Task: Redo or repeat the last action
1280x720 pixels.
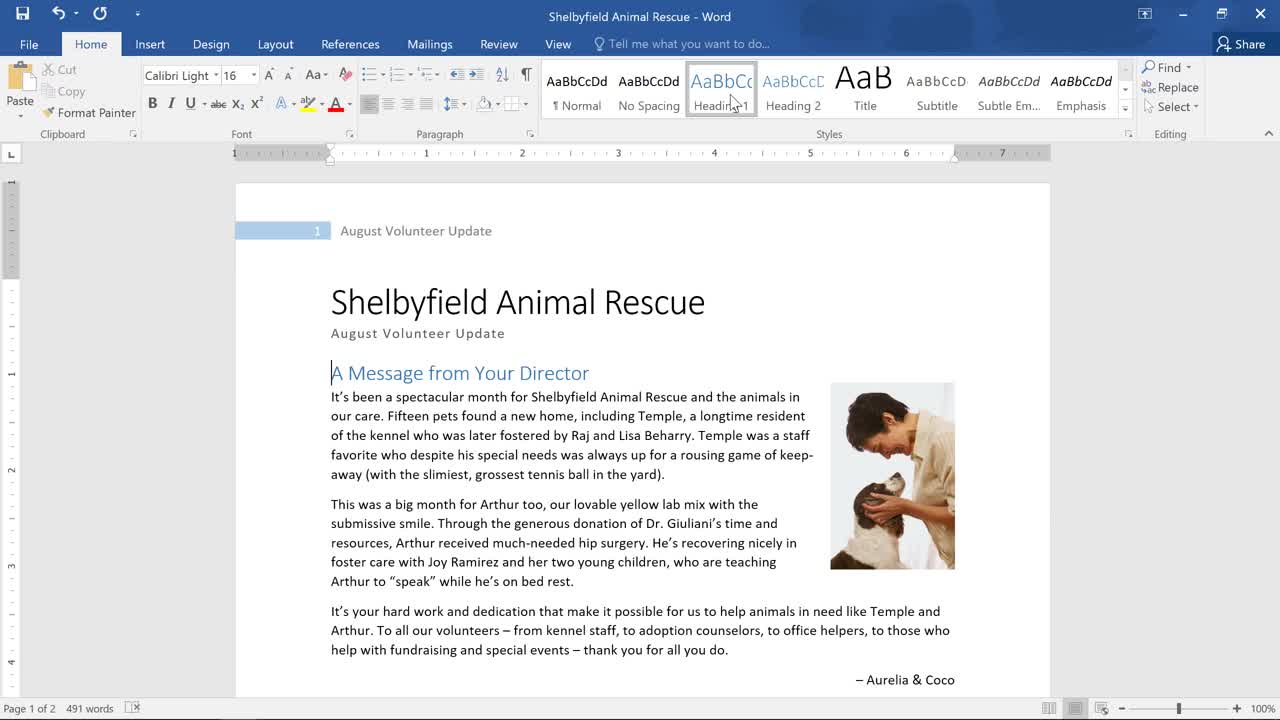Action: pyautogui.click(x=100, y=14)
